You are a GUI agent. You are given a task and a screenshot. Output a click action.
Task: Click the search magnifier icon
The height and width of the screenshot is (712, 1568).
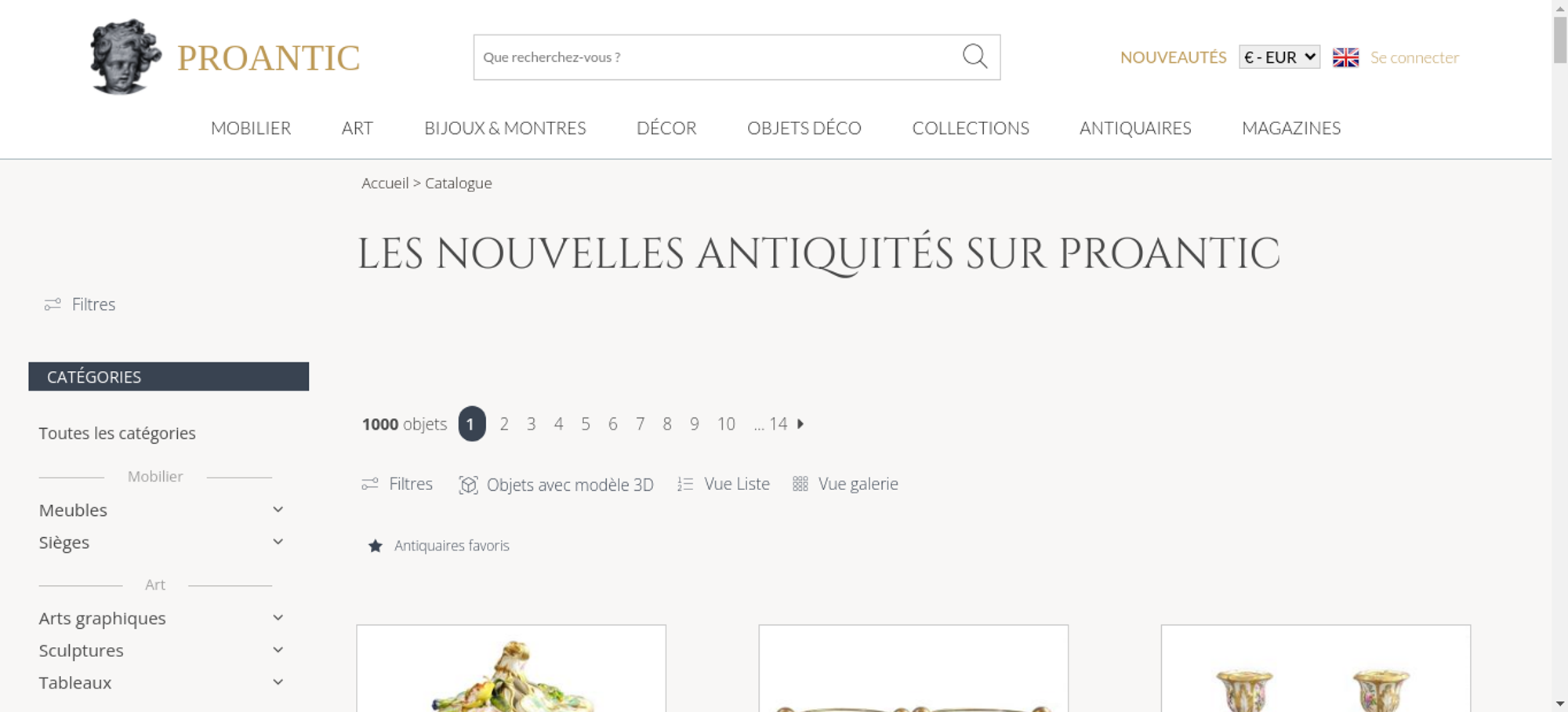click(975, 56)
